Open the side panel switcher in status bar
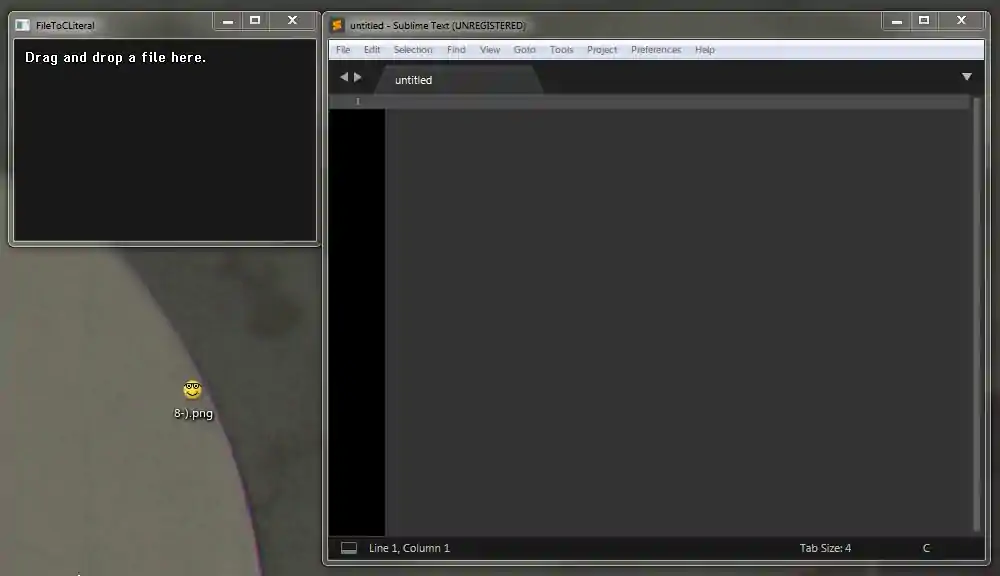Screen dimensions: 1000x576 tap(349, 548)
